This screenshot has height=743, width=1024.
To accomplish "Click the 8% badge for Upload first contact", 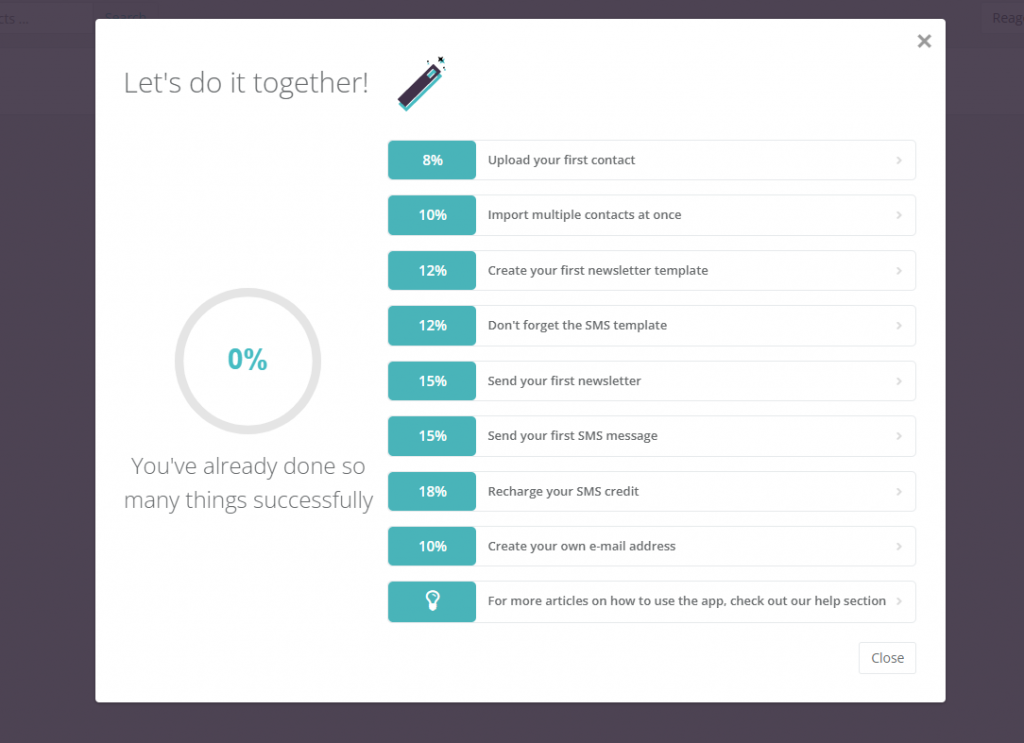I will coord(432,160).
